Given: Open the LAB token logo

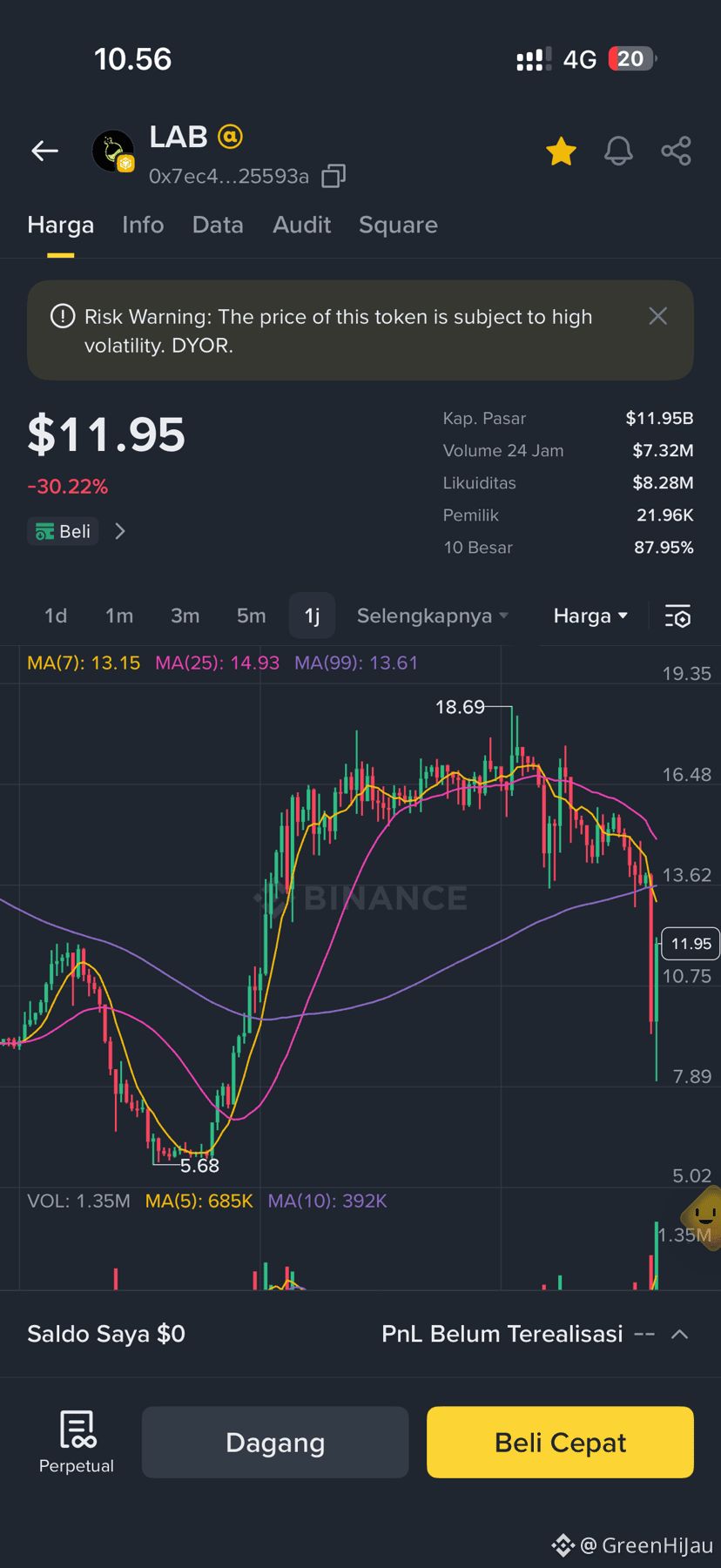Looking at the screenshot, I should click(x=113, y=151).
